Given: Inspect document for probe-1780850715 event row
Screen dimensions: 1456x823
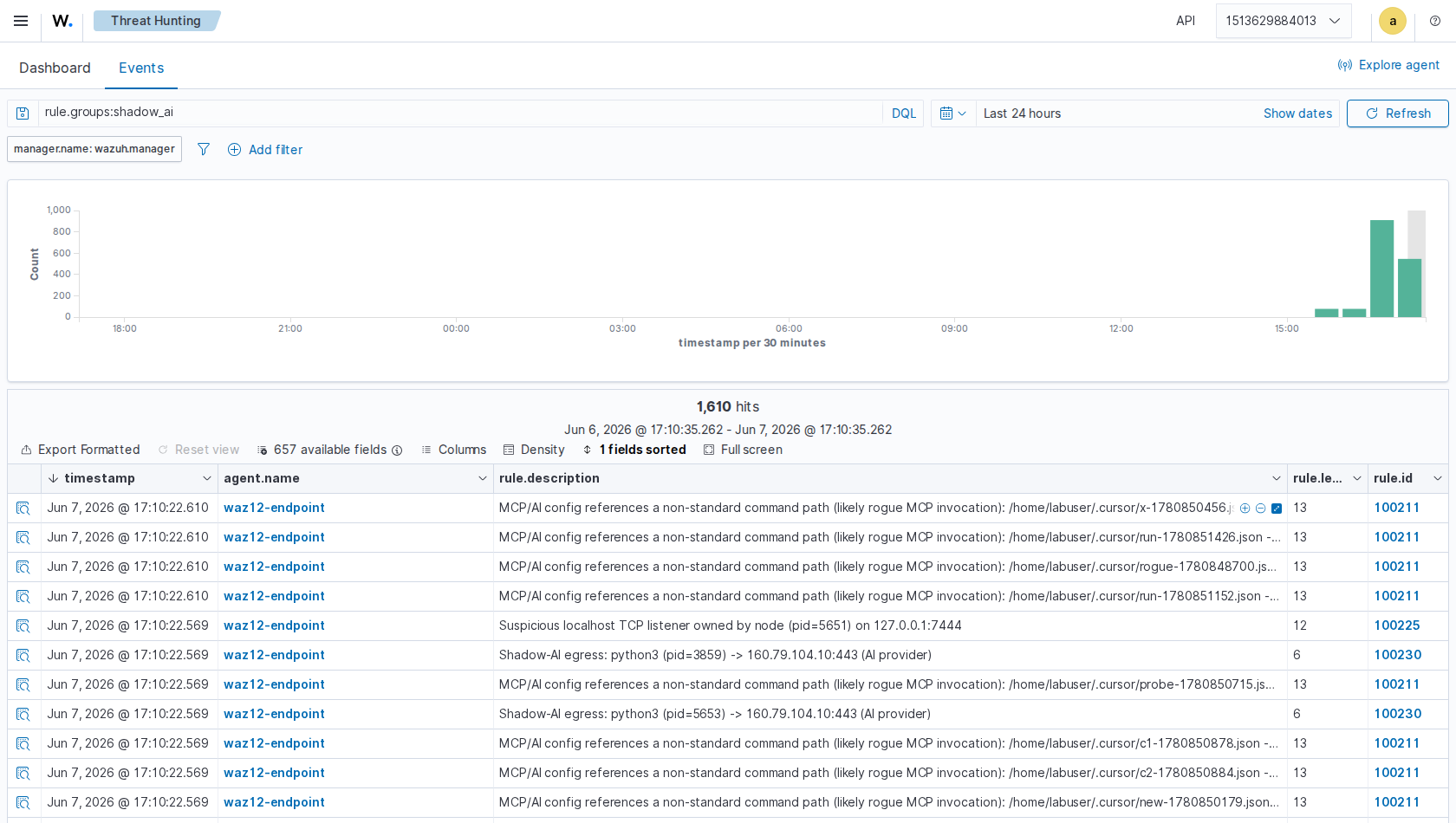Looking at the screenshot, I should (23, 685).
